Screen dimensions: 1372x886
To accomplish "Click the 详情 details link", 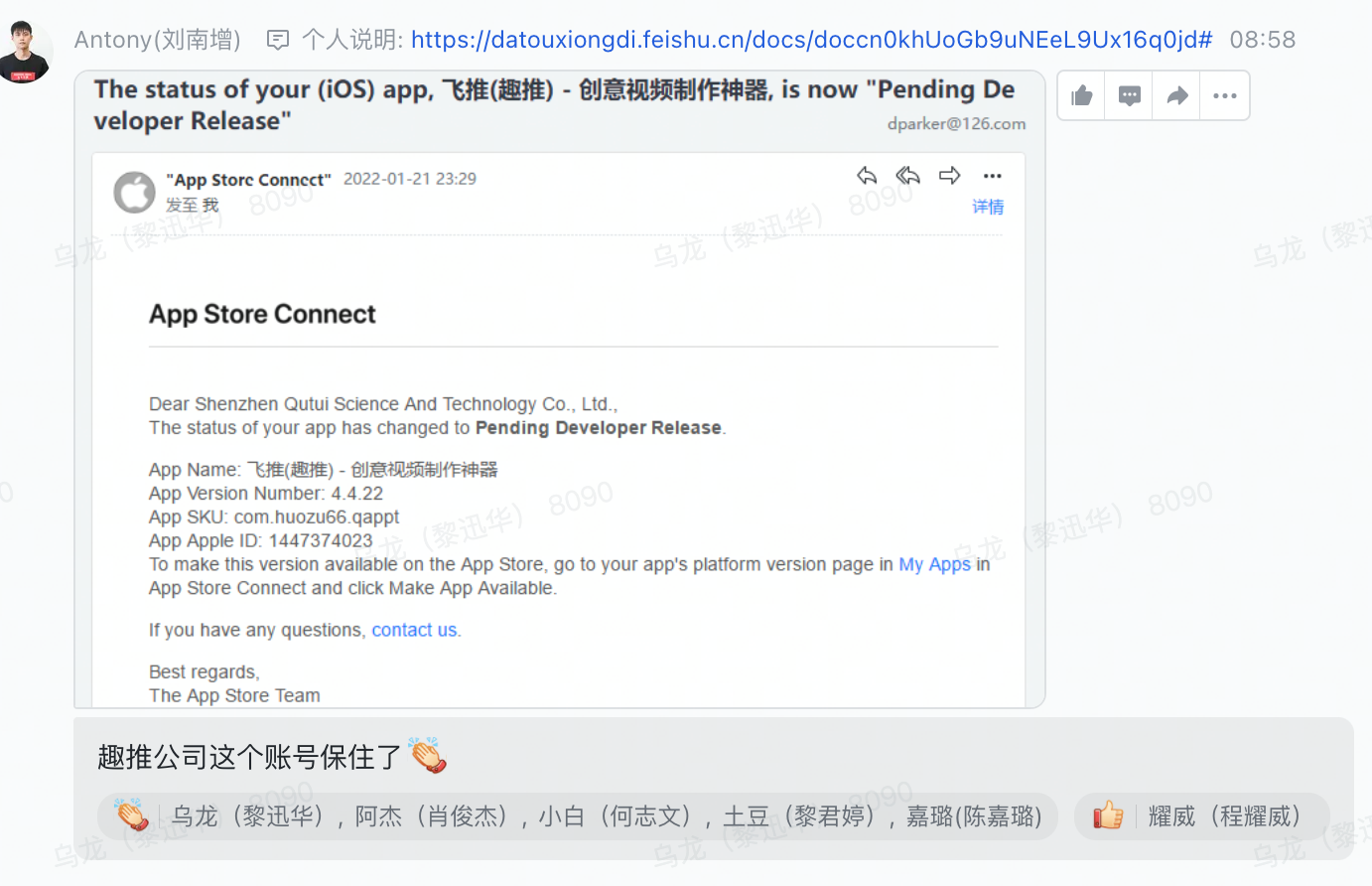I will click(988, 207).
